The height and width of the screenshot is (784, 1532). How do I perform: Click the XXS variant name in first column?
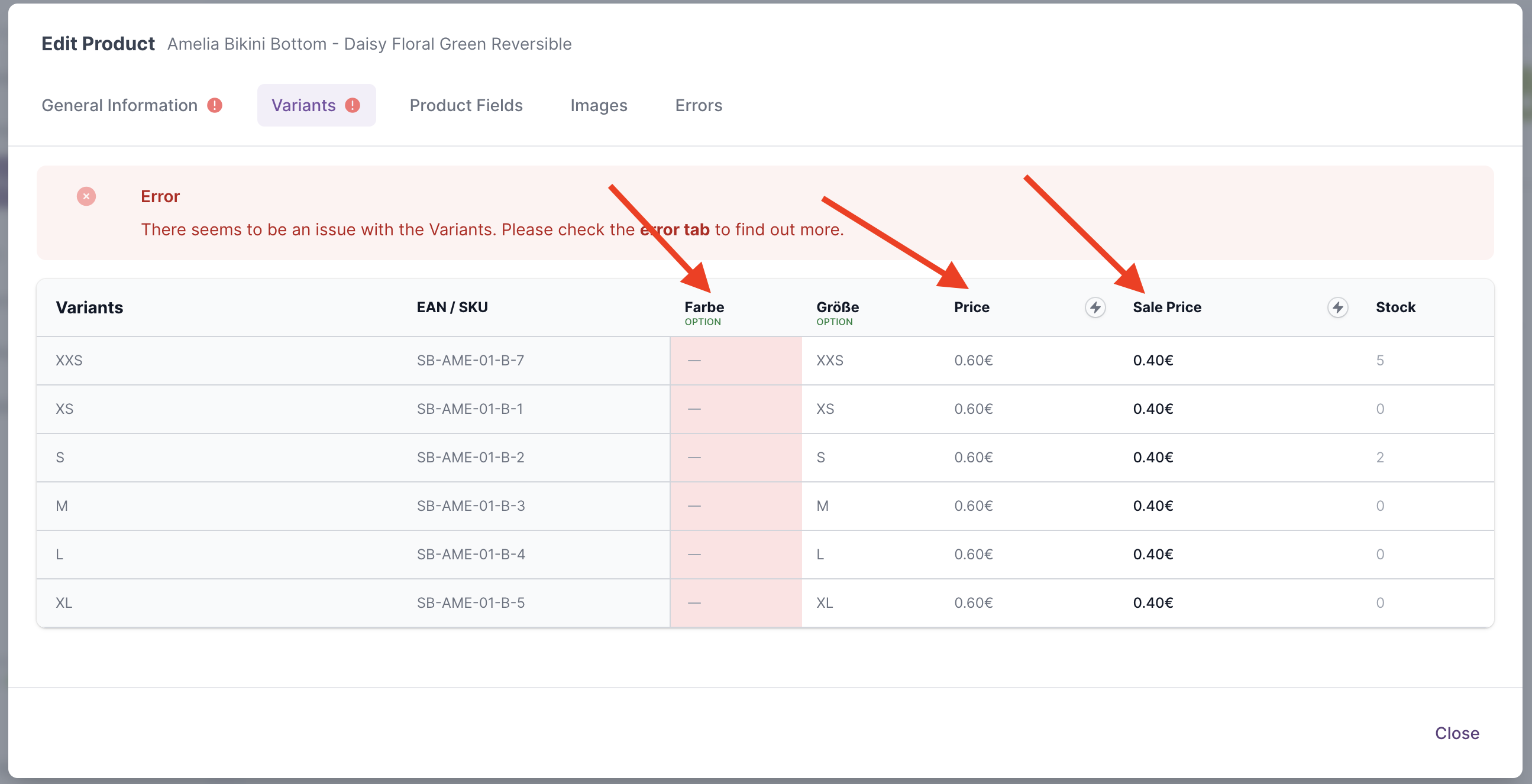69,360
